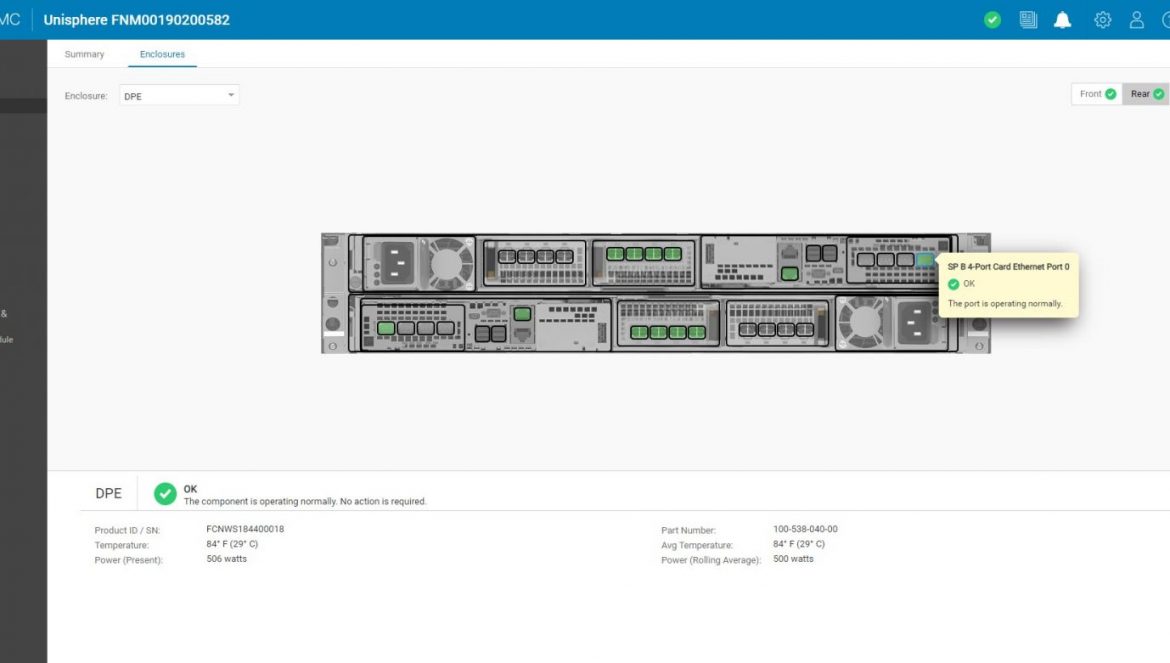Open the alerts bell icon
This screenshot has height=663, width=1170.
1062,20
